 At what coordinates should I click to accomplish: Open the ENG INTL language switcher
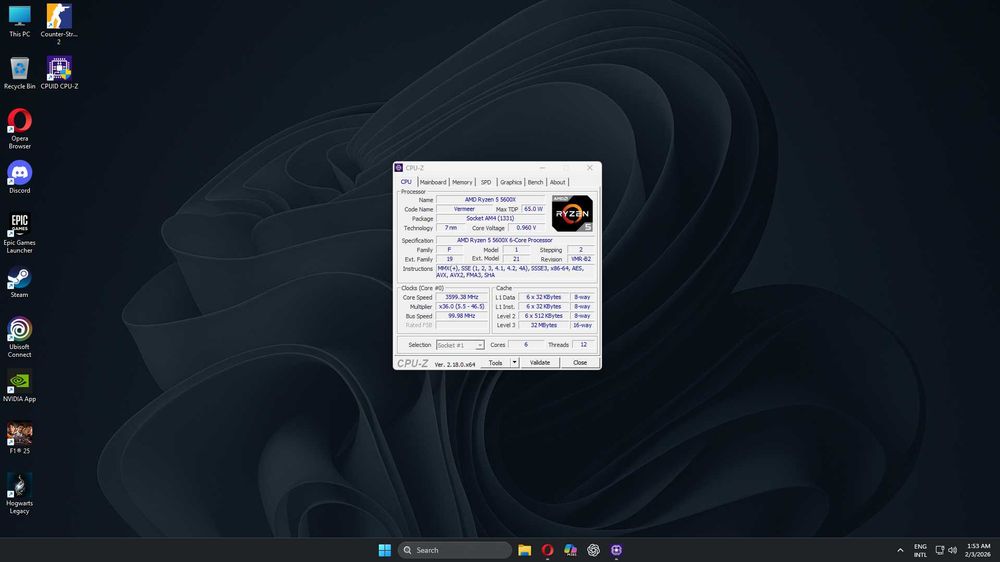click(x=920, y=551)
